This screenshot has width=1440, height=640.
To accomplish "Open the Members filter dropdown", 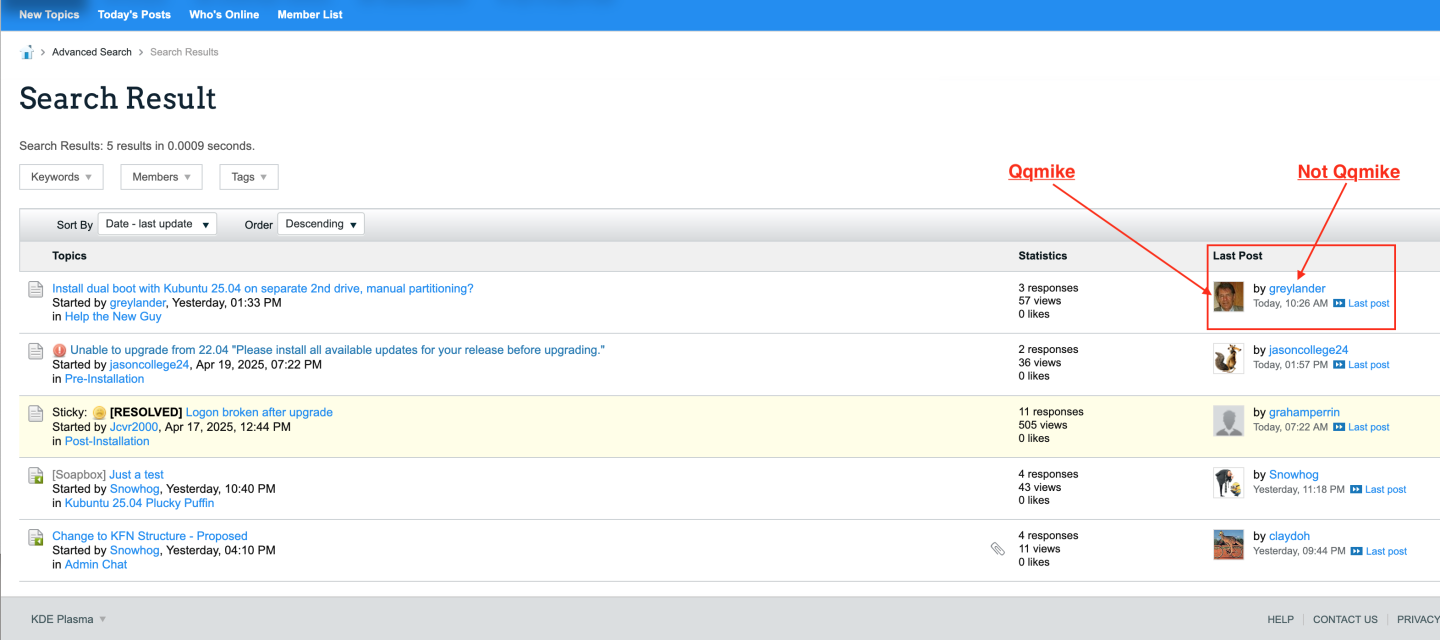I will pos(161,177).
